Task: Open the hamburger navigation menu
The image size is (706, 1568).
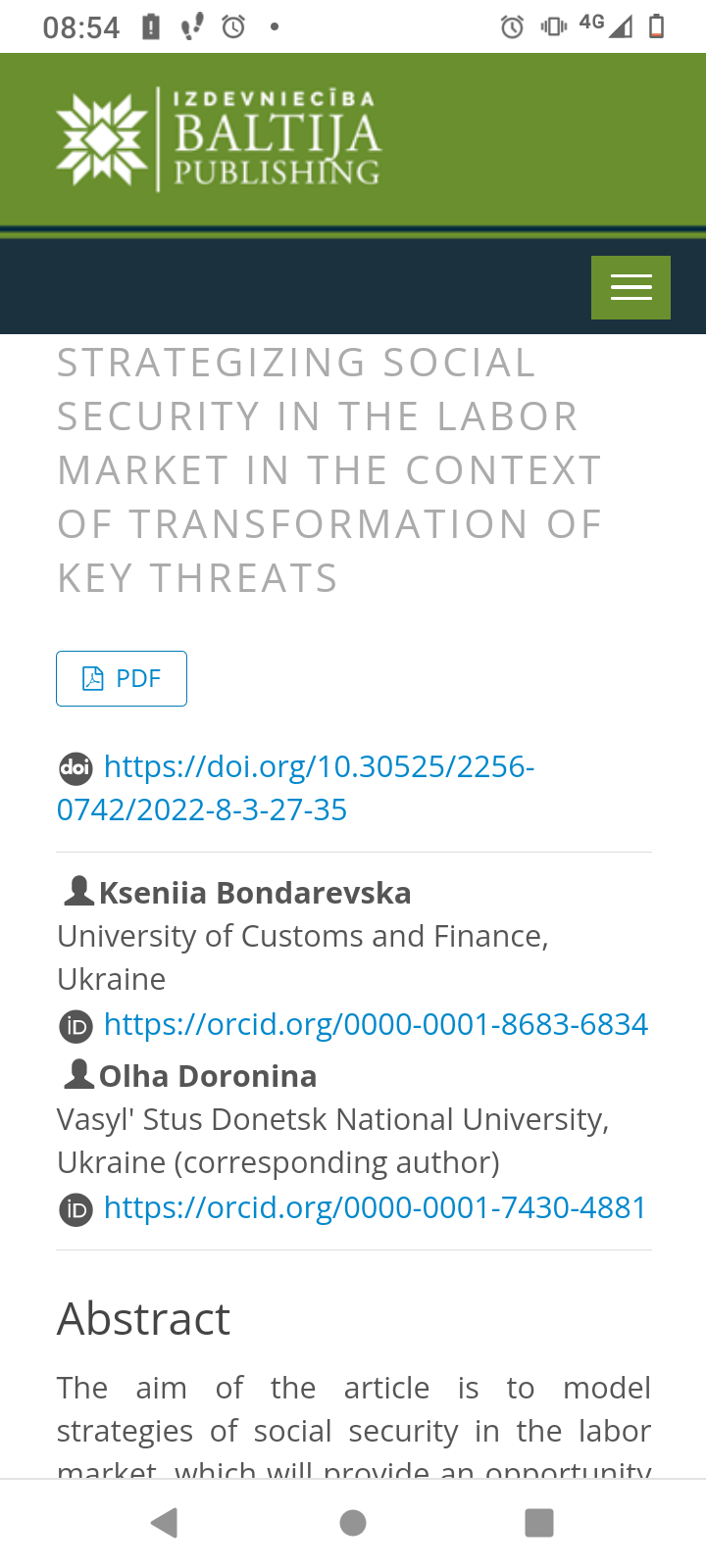Action: tap(630, 287)
